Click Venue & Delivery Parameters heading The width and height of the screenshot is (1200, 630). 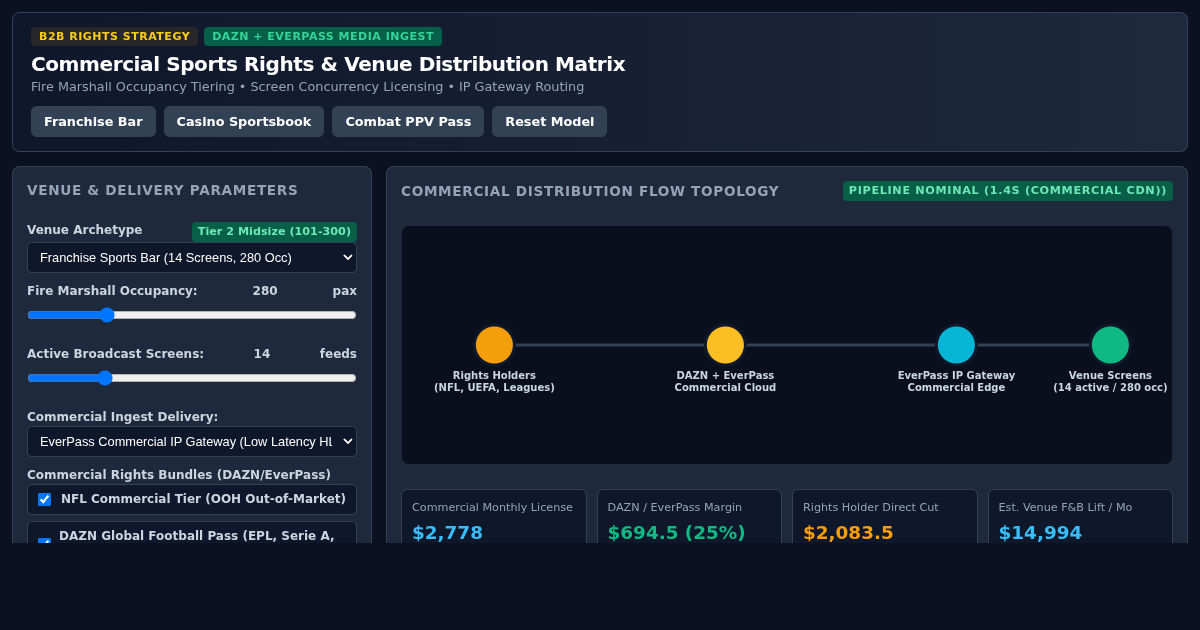tap(162, 190)
